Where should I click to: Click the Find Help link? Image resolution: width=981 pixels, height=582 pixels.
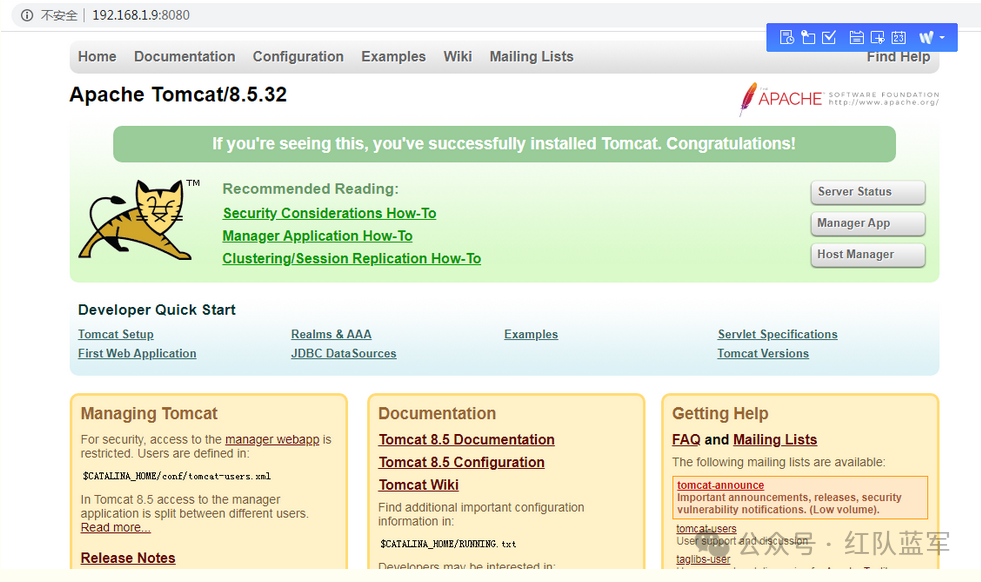898,57
